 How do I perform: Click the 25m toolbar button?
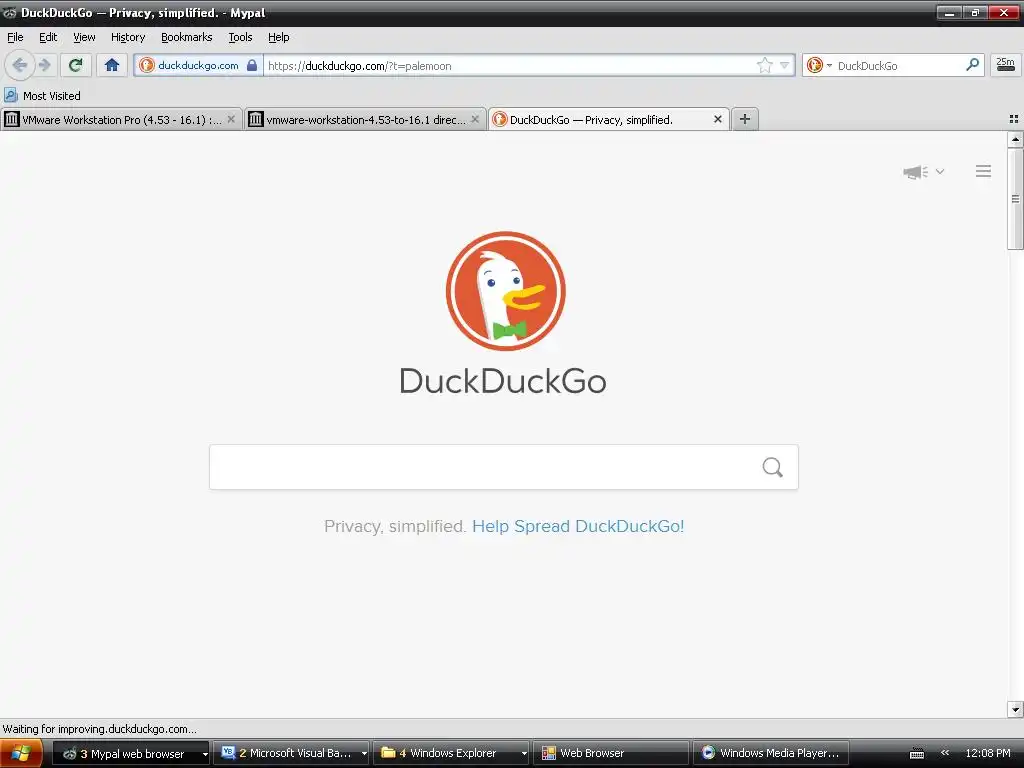point(1006,65)
